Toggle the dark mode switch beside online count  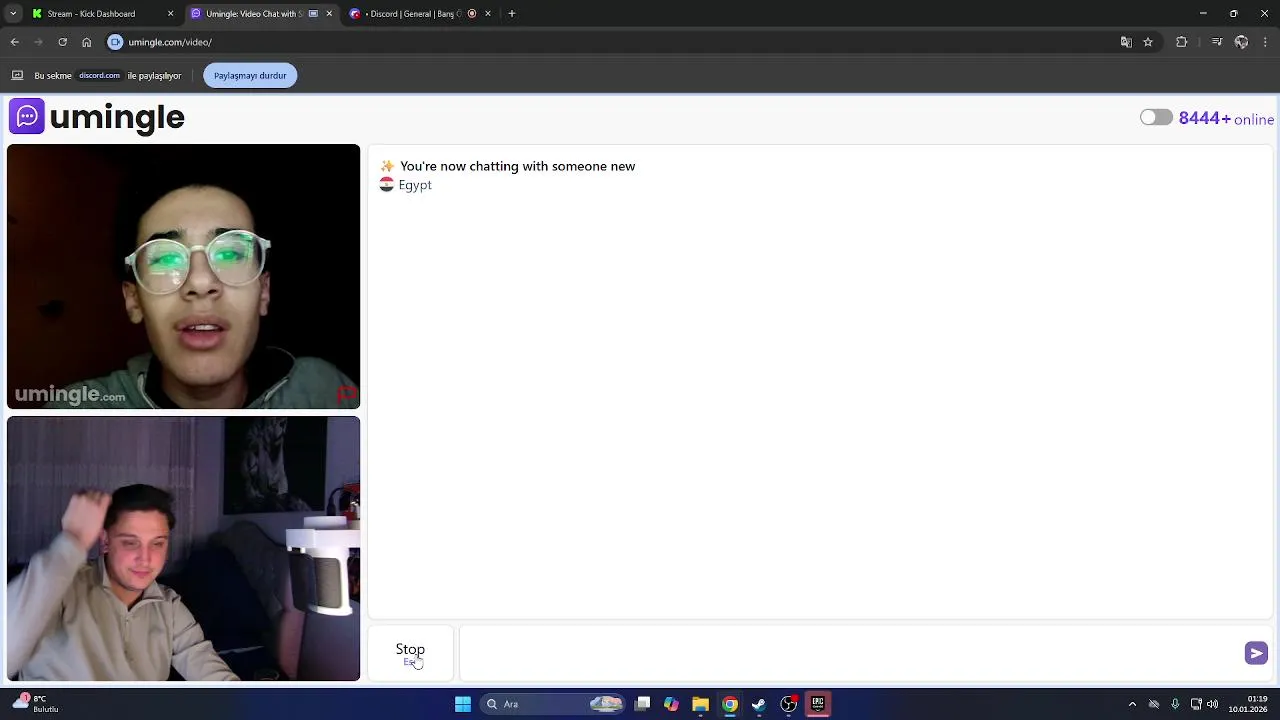[1156, 118]
